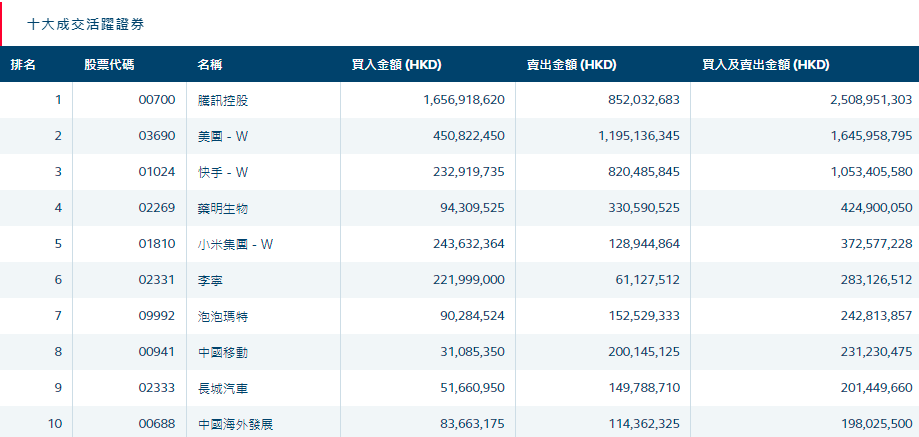Click sell amount 114,362,325
Image resolution: width=919 pixels, height=437 pixels.
click(643, 424)
